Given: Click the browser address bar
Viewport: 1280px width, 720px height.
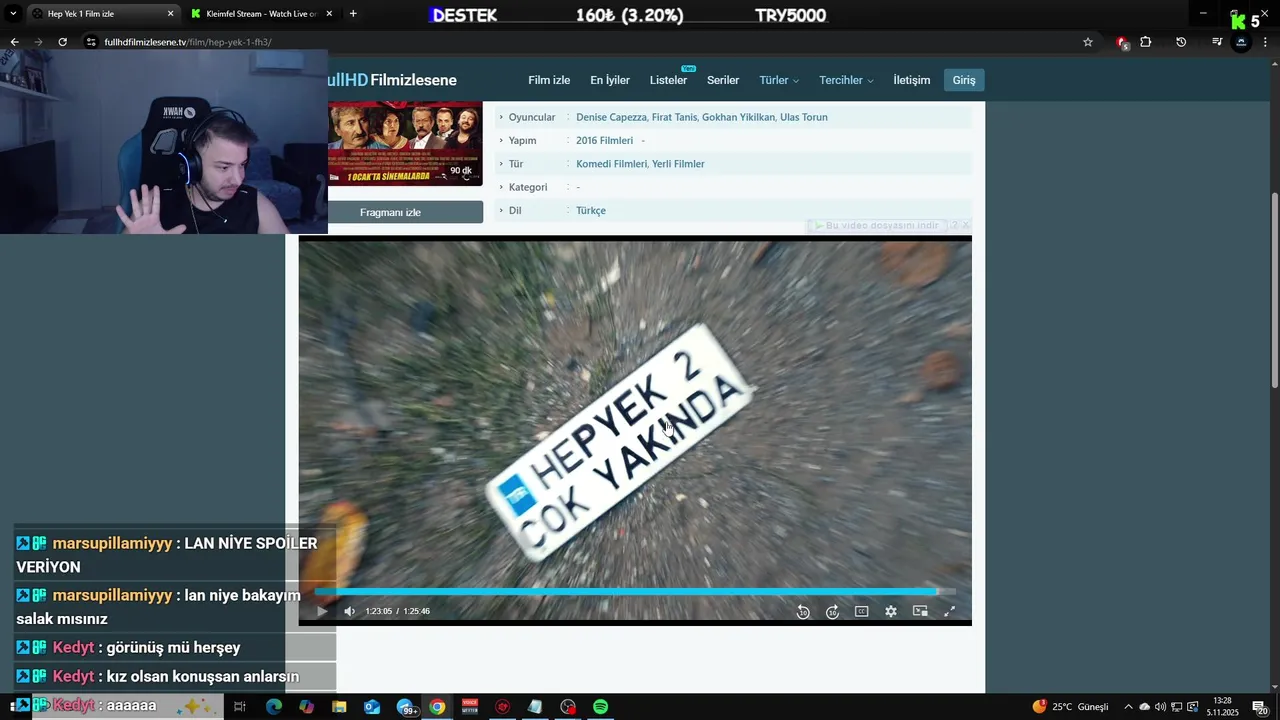Looking at the screenshot, I should (580, 42).
